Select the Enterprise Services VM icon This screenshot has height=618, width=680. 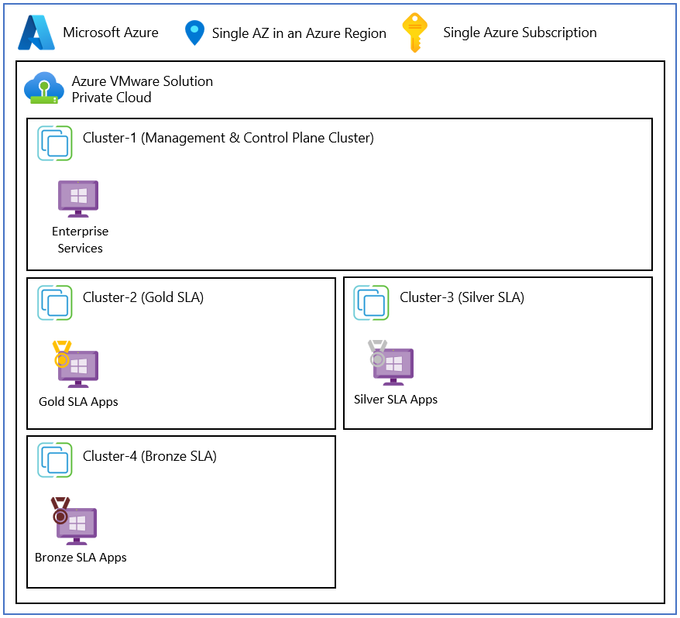click(x=78, y=199)
